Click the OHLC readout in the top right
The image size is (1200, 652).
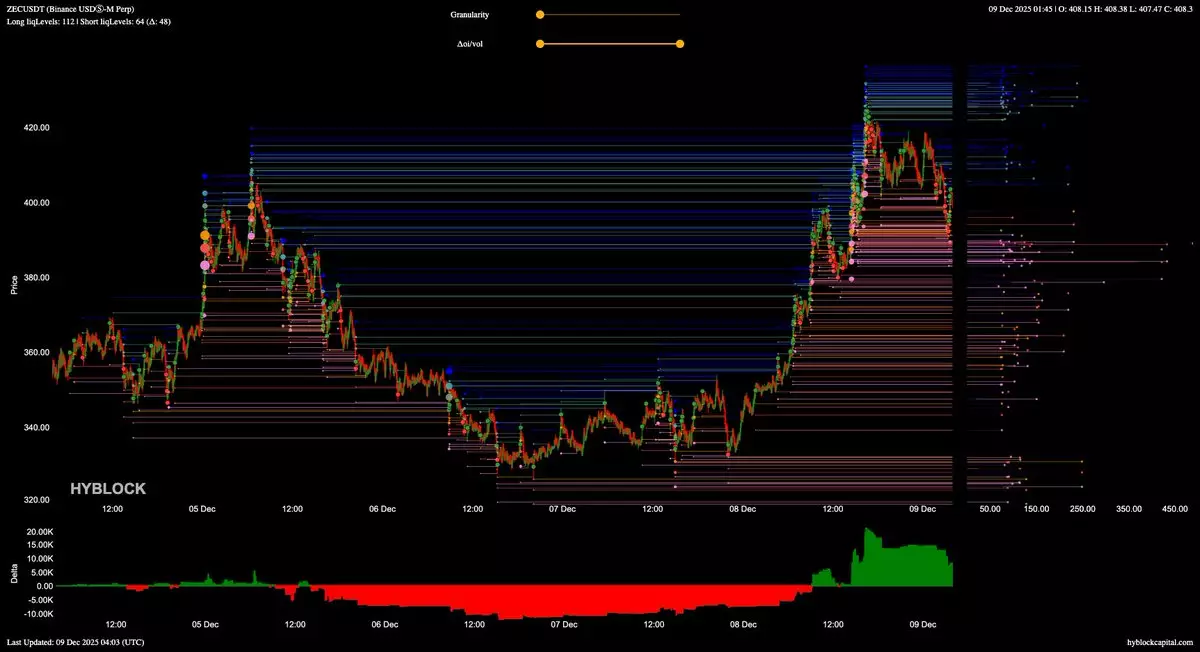(x=1099, y=9)
